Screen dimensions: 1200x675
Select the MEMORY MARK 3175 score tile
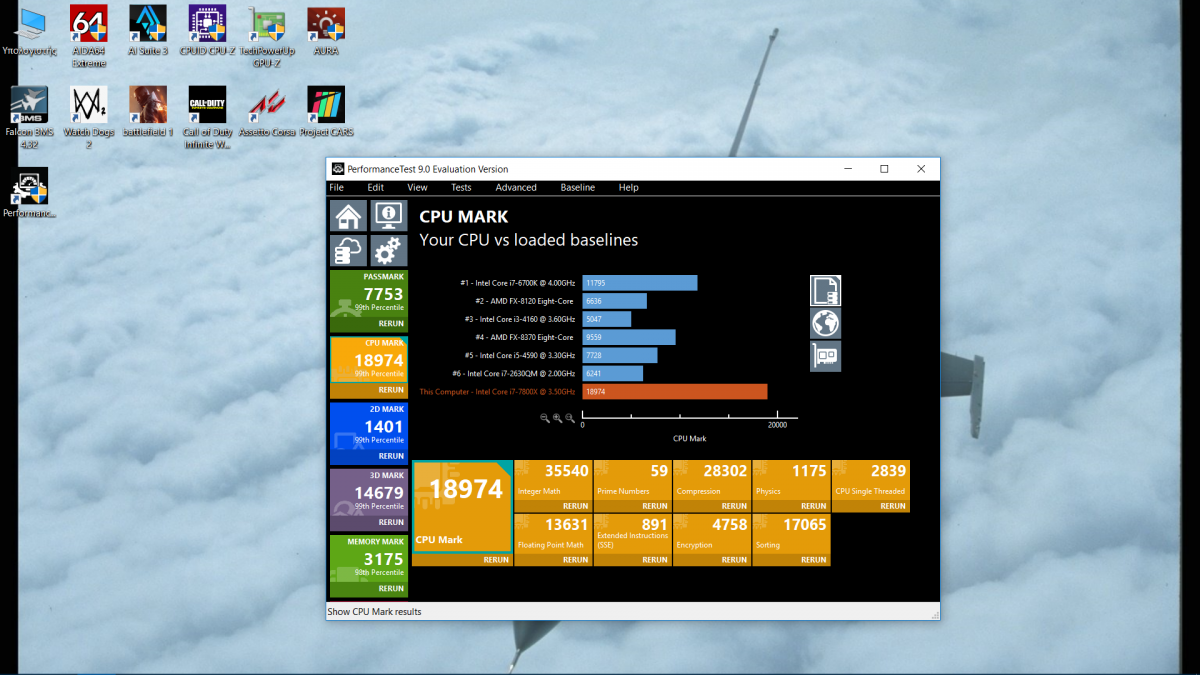pyautogui.click(x=369, y=558)
